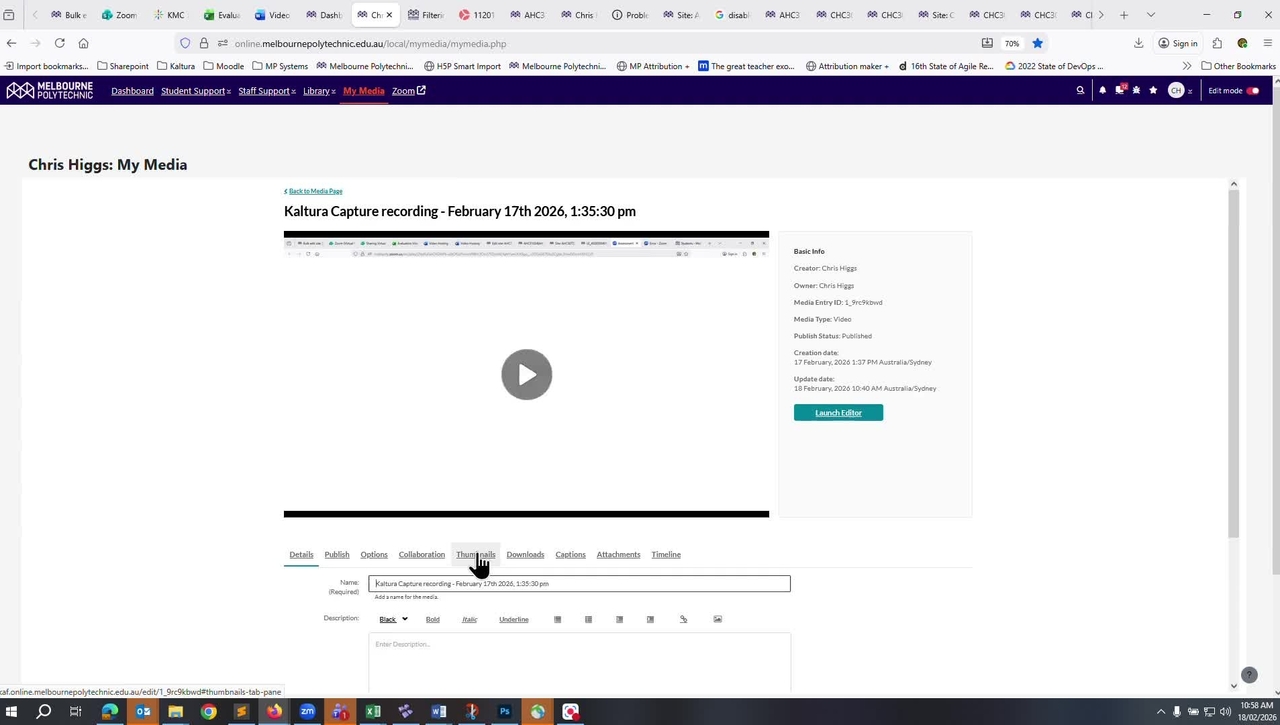The height and width of the screenshot is (725, 1280).
Task: Click the outdent icon in description toolbar
Action: click(619, 619)
